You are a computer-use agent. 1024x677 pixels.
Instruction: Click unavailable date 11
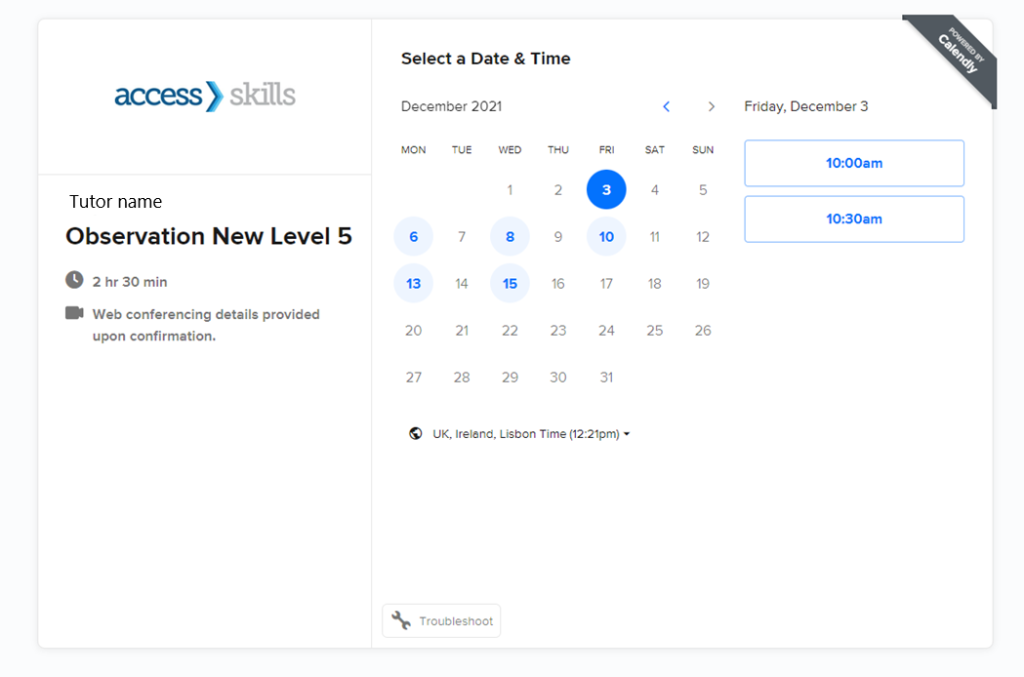tap(654, 237)
